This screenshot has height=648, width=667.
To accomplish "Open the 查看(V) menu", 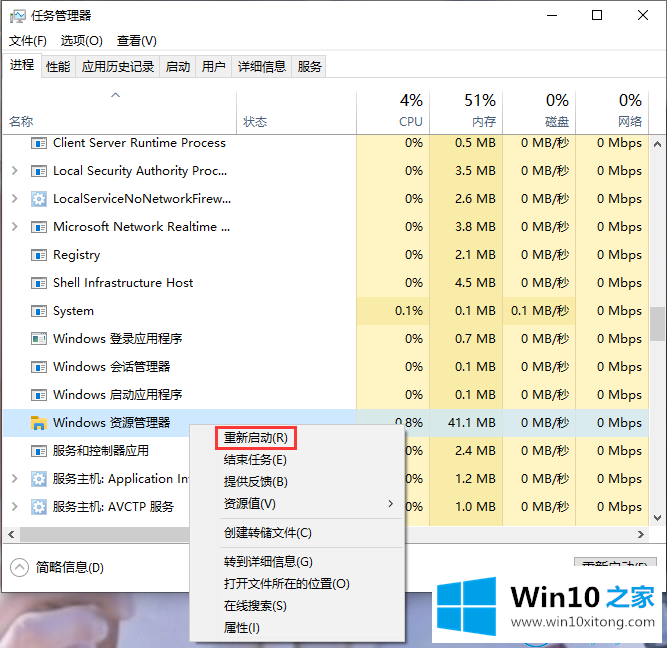I will (x=137, y=41).
